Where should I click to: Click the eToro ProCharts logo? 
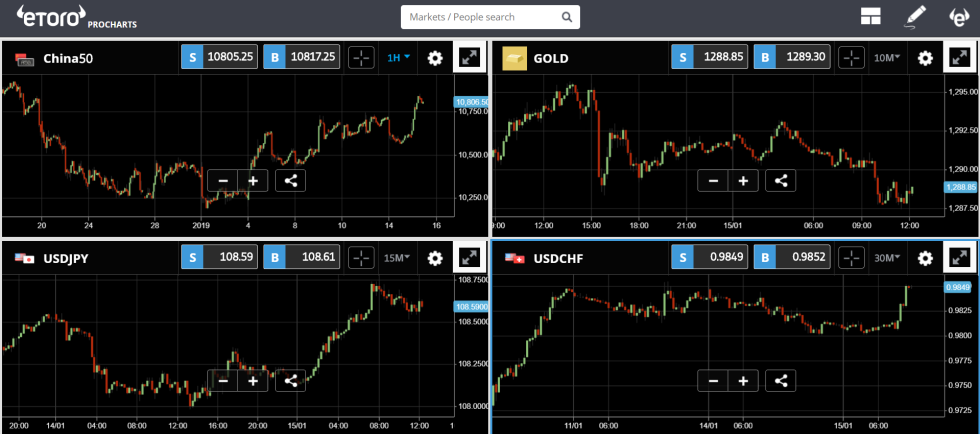[x=76, y=17]
